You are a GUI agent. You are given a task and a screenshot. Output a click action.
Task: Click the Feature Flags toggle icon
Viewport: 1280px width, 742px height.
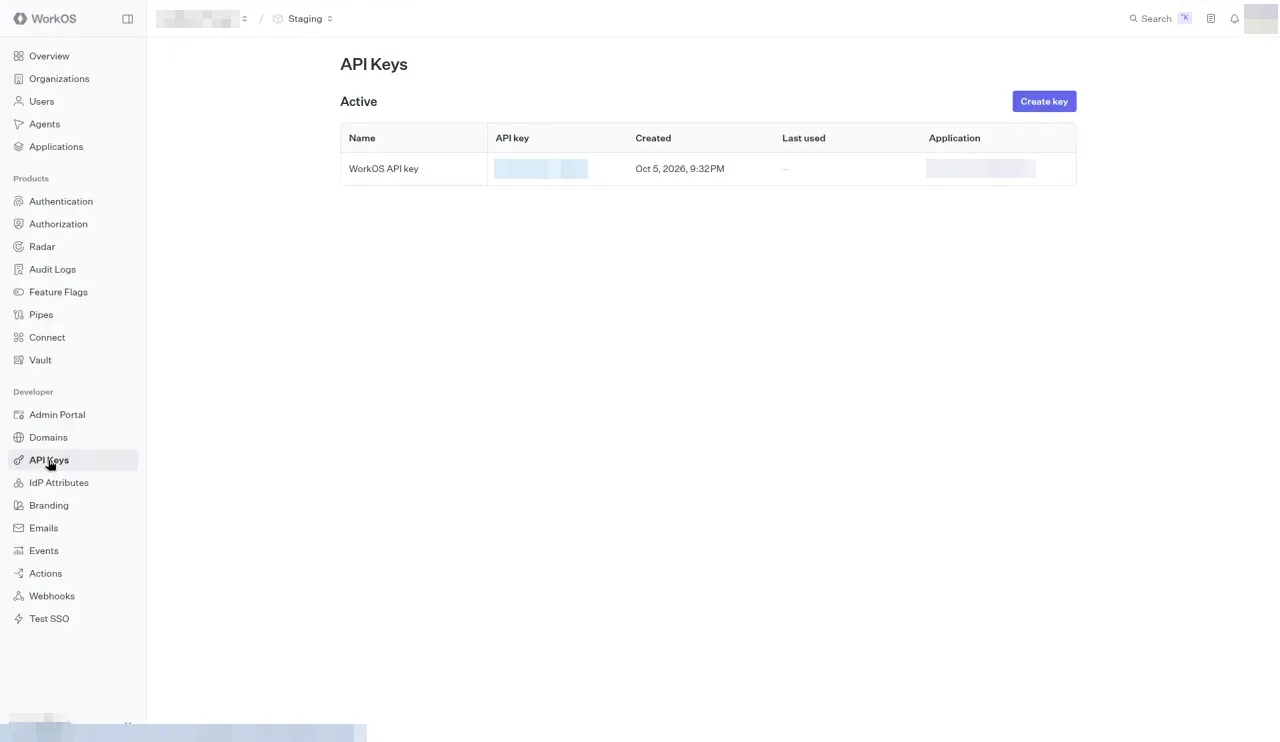click(x=19, y=292)
